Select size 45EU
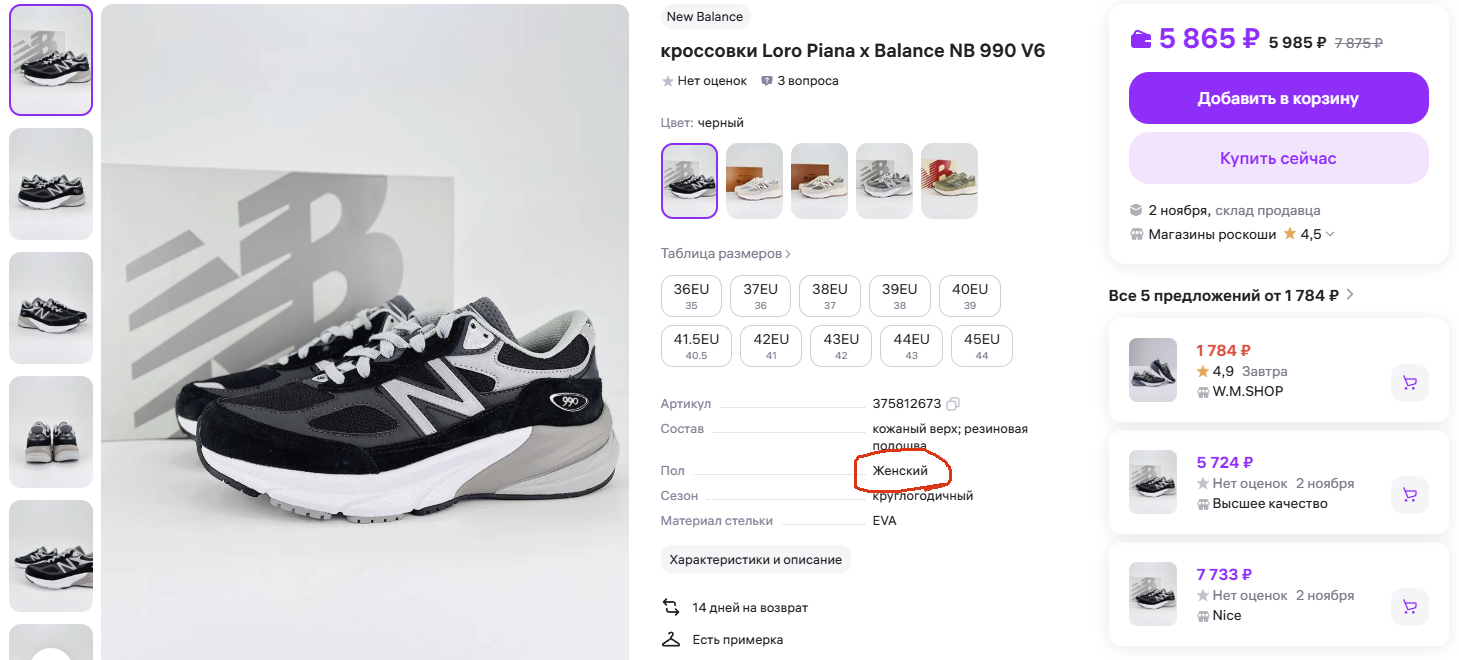The width and height of the screenshot is (1459, 660). pyautogui.click(x=981, y=346)
